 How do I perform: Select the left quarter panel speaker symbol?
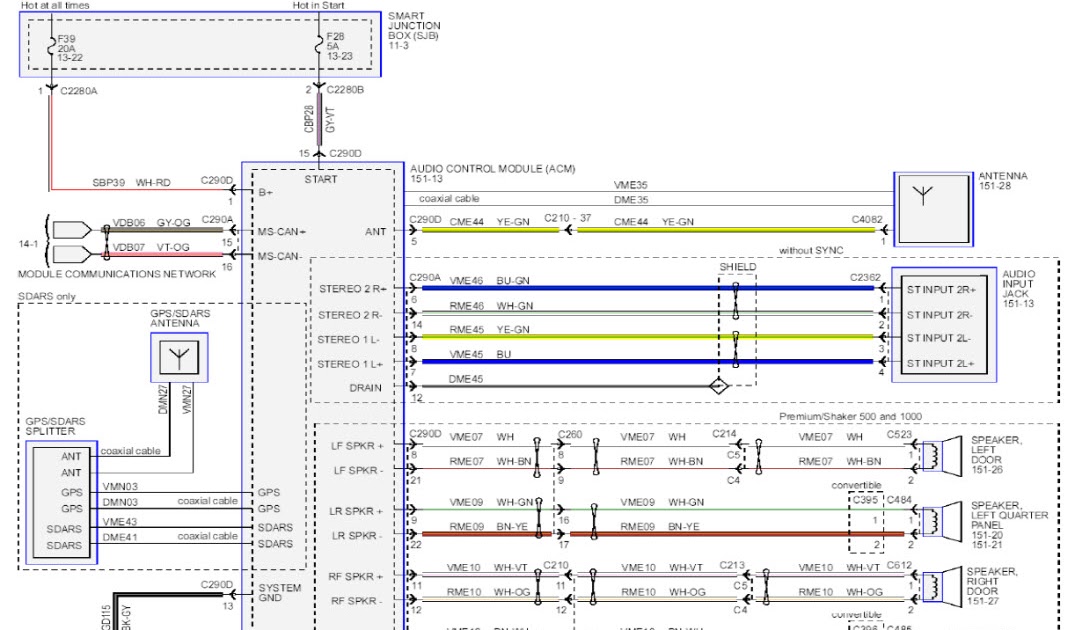[x=942, y=521]
